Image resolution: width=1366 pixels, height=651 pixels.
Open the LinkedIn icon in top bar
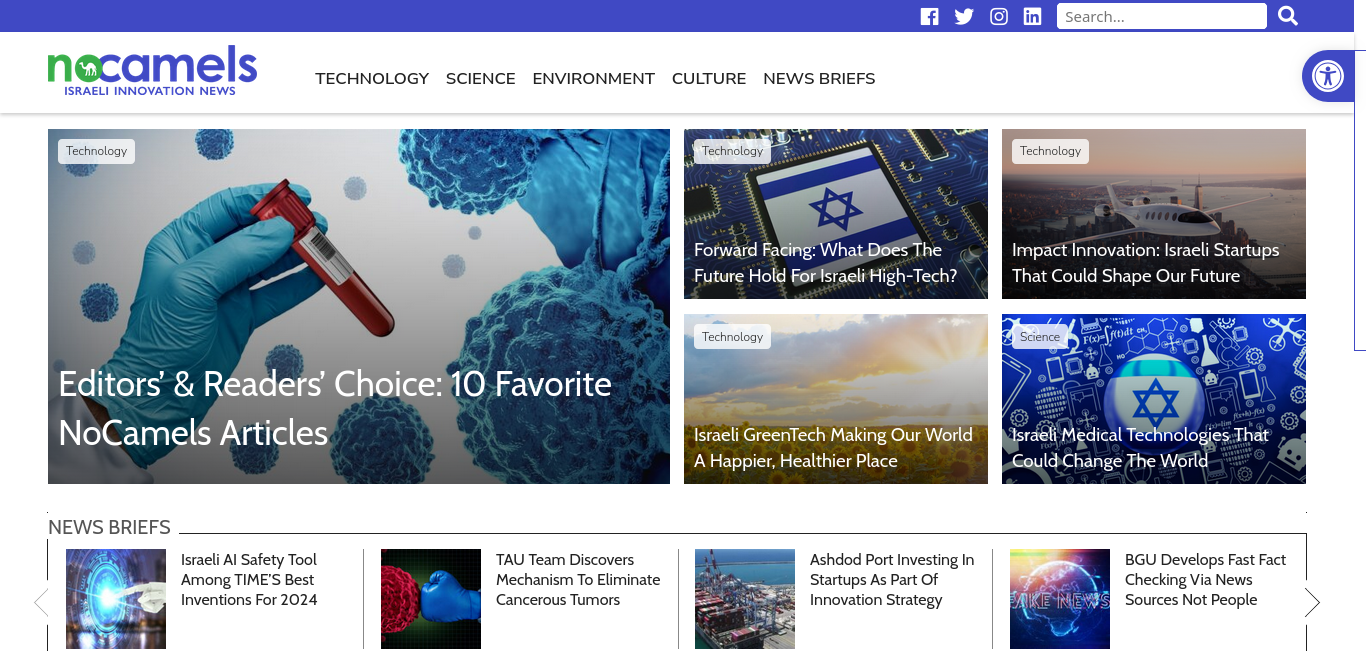click(x=1033, y=17)
